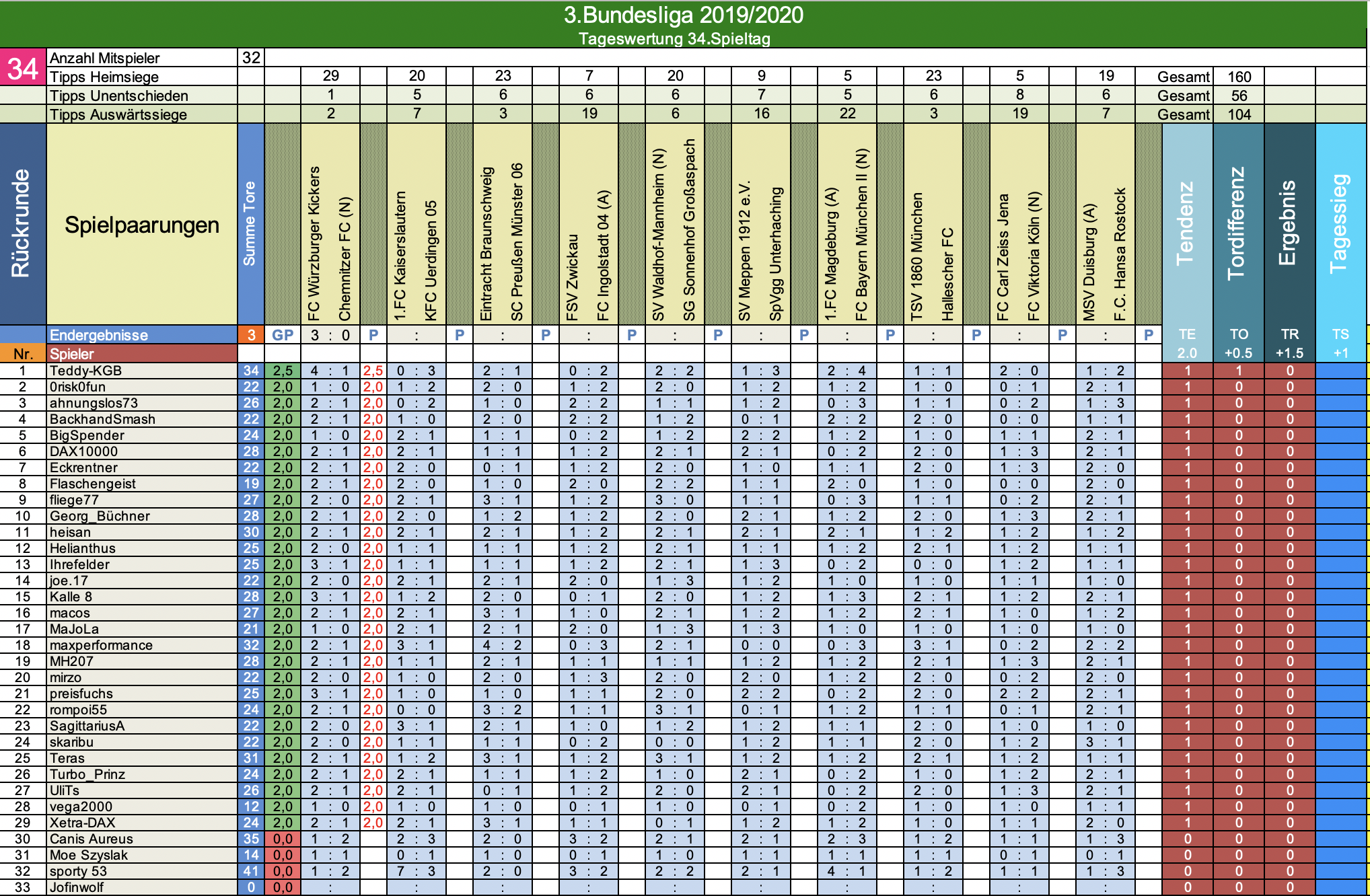Select player name 'Teddy-KGB'
Image resolution: width=1370 pixels, height=896 pixels.
85,371
